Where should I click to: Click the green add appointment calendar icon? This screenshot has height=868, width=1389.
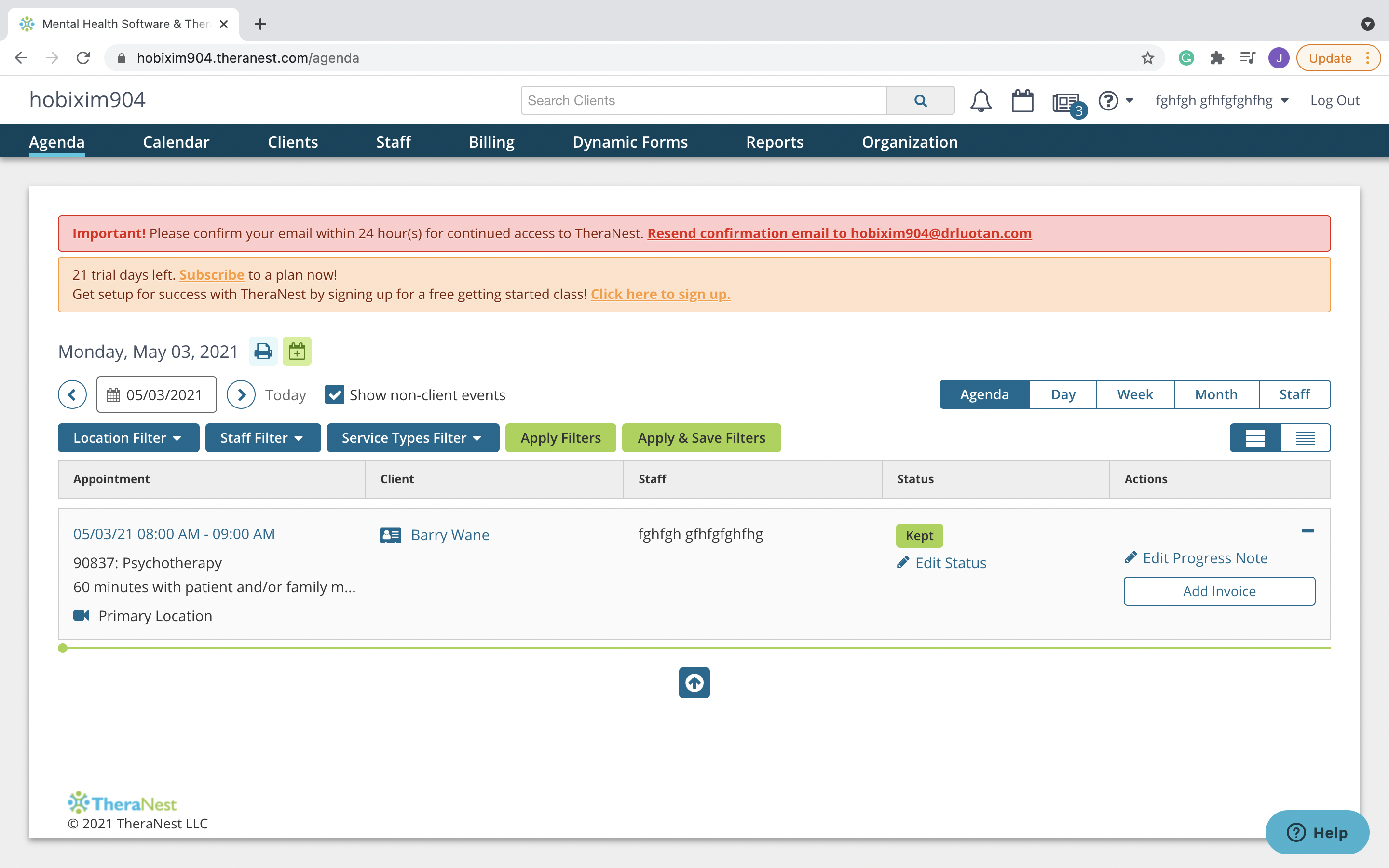pyautogui.click(x=297, y=351)
